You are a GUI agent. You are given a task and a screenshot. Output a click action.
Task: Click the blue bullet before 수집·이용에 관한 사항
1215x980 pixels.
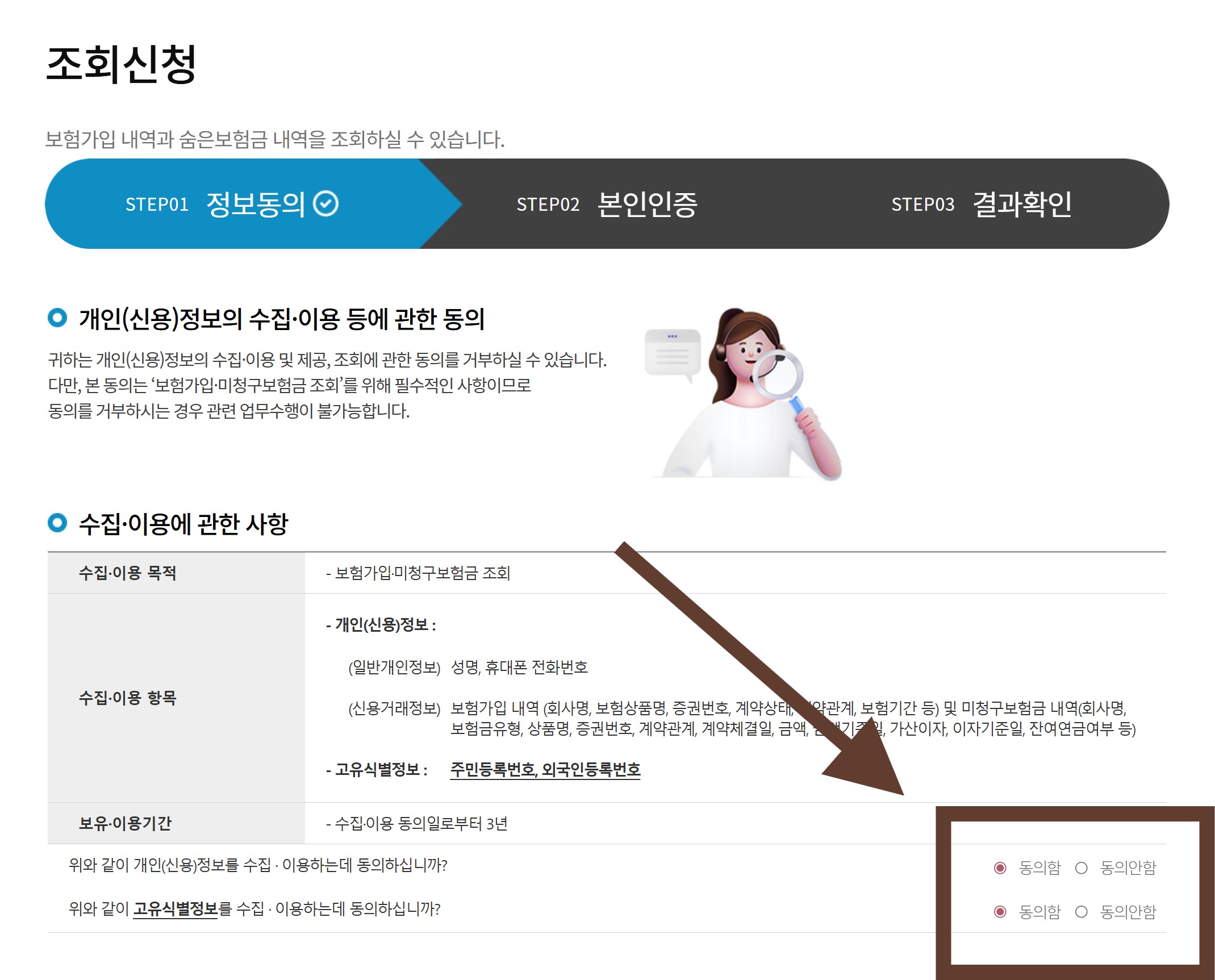[57, 523]
